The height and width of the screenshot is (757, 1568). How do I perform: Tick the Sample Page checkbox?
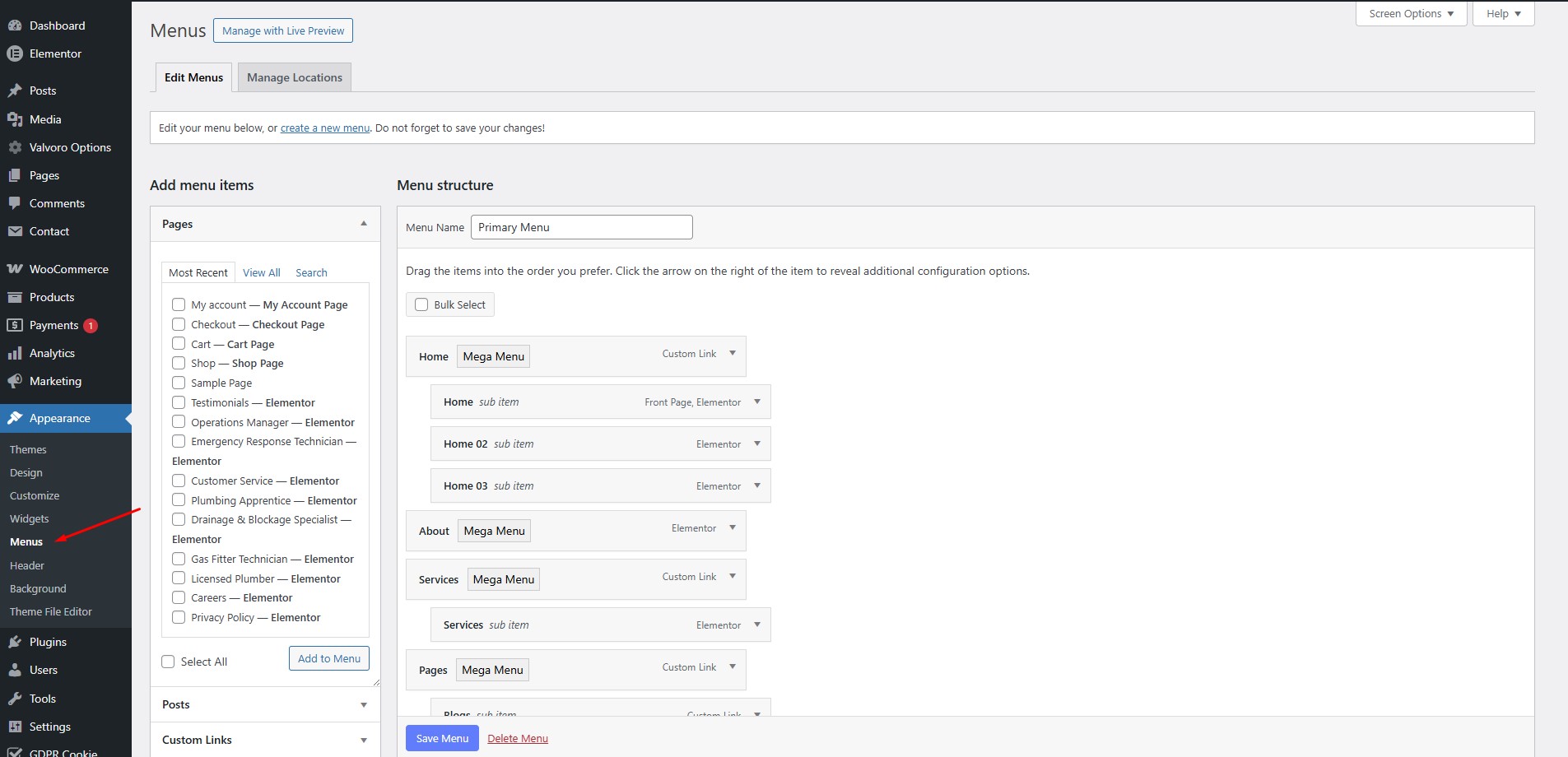tap(179, 383)
